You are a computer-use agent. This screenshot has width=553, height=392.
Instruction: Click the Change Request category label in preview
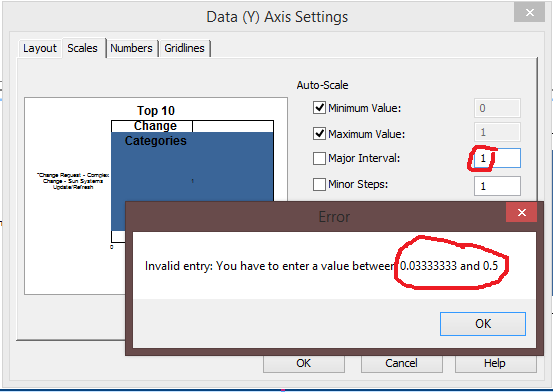tap(73, 181)
